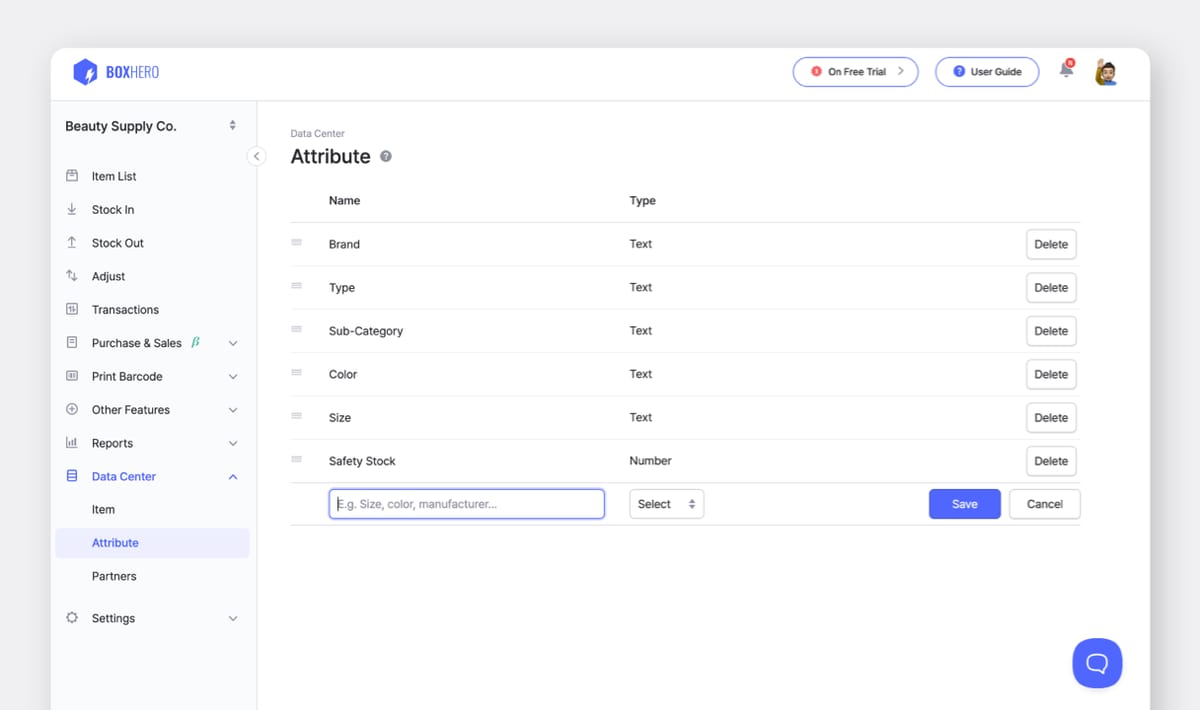This screenshot has width=1200, height=710.
Task: Open the Beauty Supply Co. company switcher
Action: 150,126
